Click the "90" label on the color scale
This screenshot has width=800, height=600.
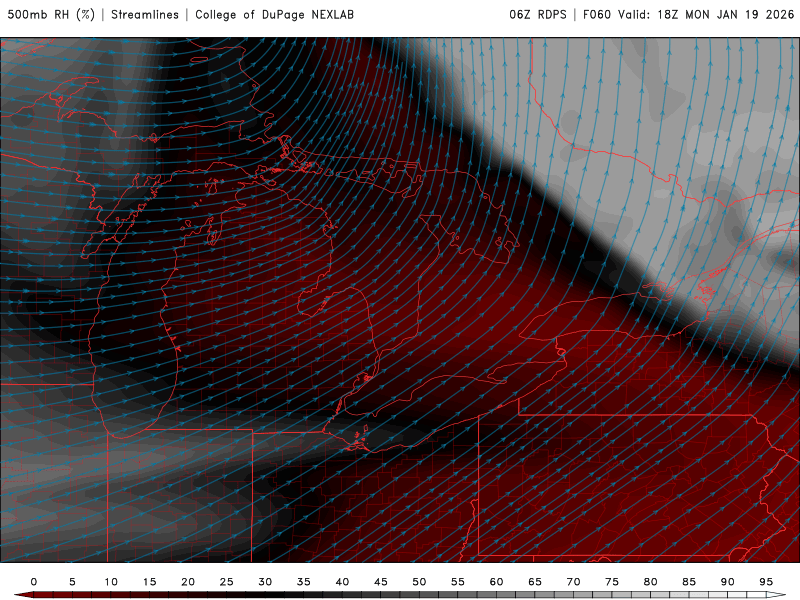728,582
